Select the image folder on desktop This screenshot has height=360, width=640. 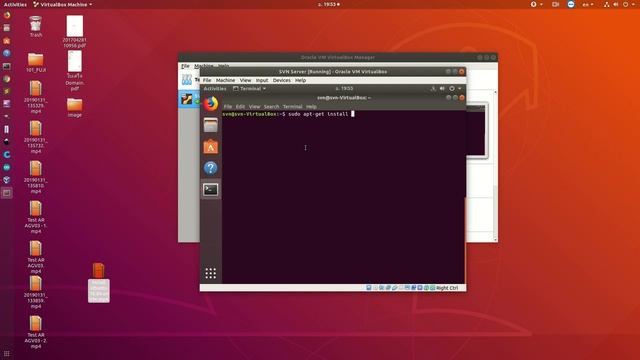[74, 108]
